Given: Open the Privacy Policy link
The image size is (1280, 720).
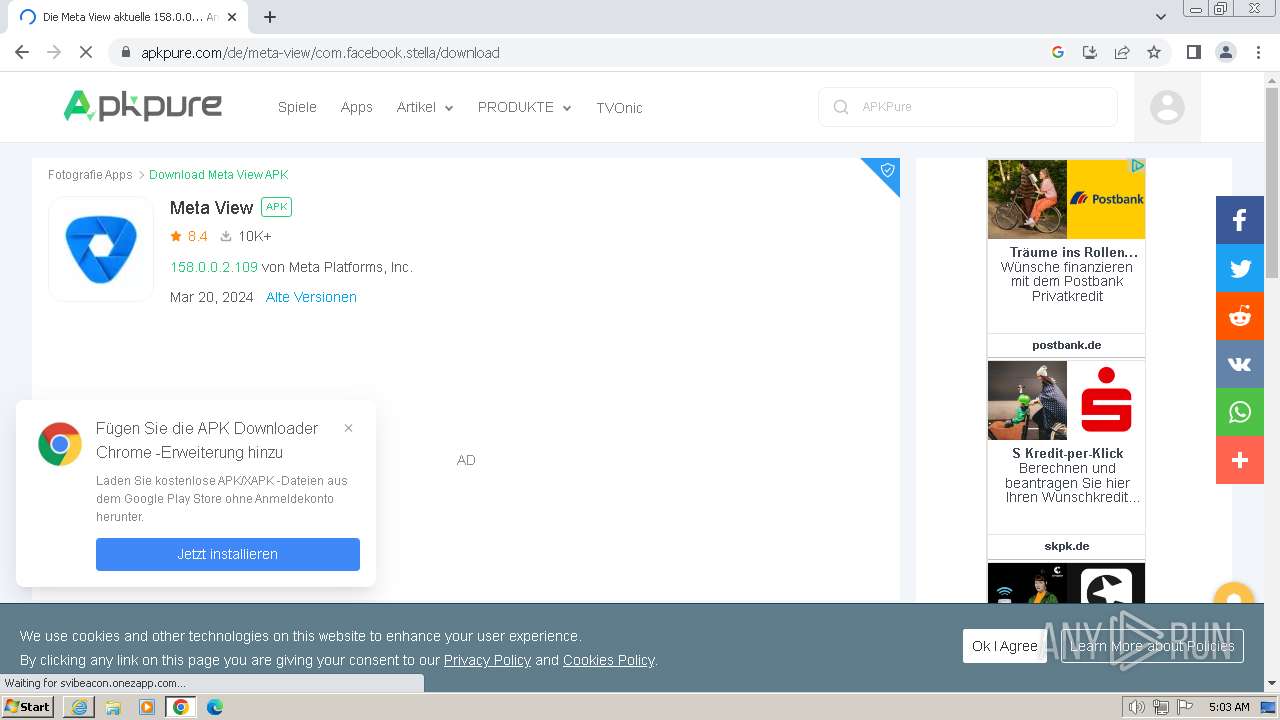Looking at the screenshot, I should tap(487, 660).
